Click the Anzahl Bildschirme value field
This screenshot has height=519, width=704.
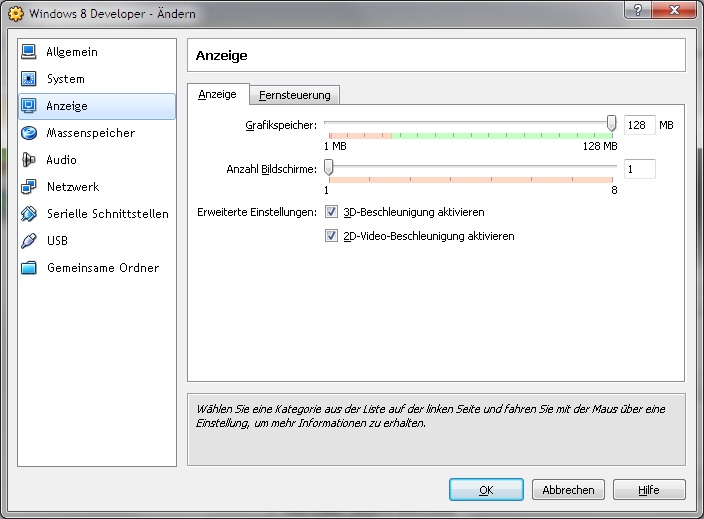point(639,169)
